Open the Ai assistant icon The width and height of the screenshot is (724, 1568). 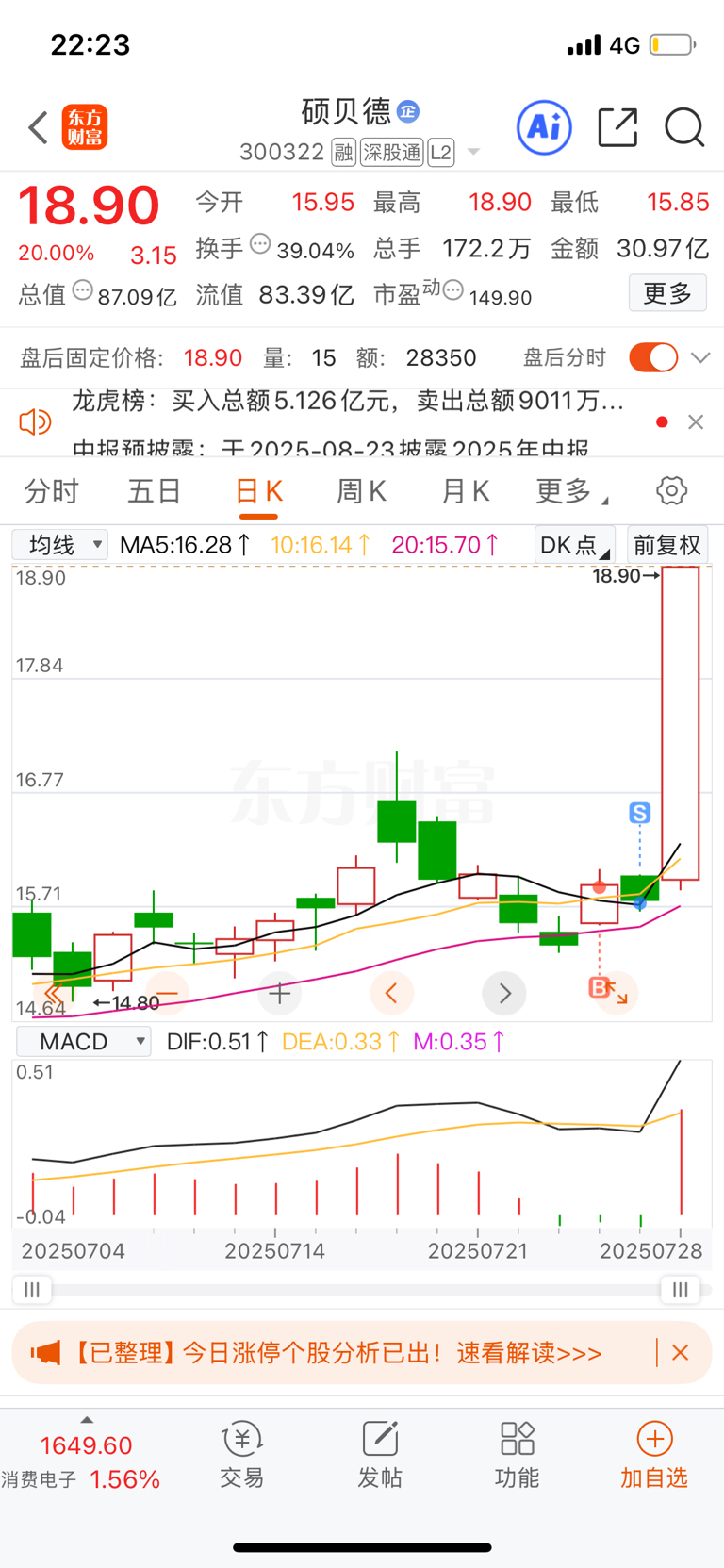[544, 126]
